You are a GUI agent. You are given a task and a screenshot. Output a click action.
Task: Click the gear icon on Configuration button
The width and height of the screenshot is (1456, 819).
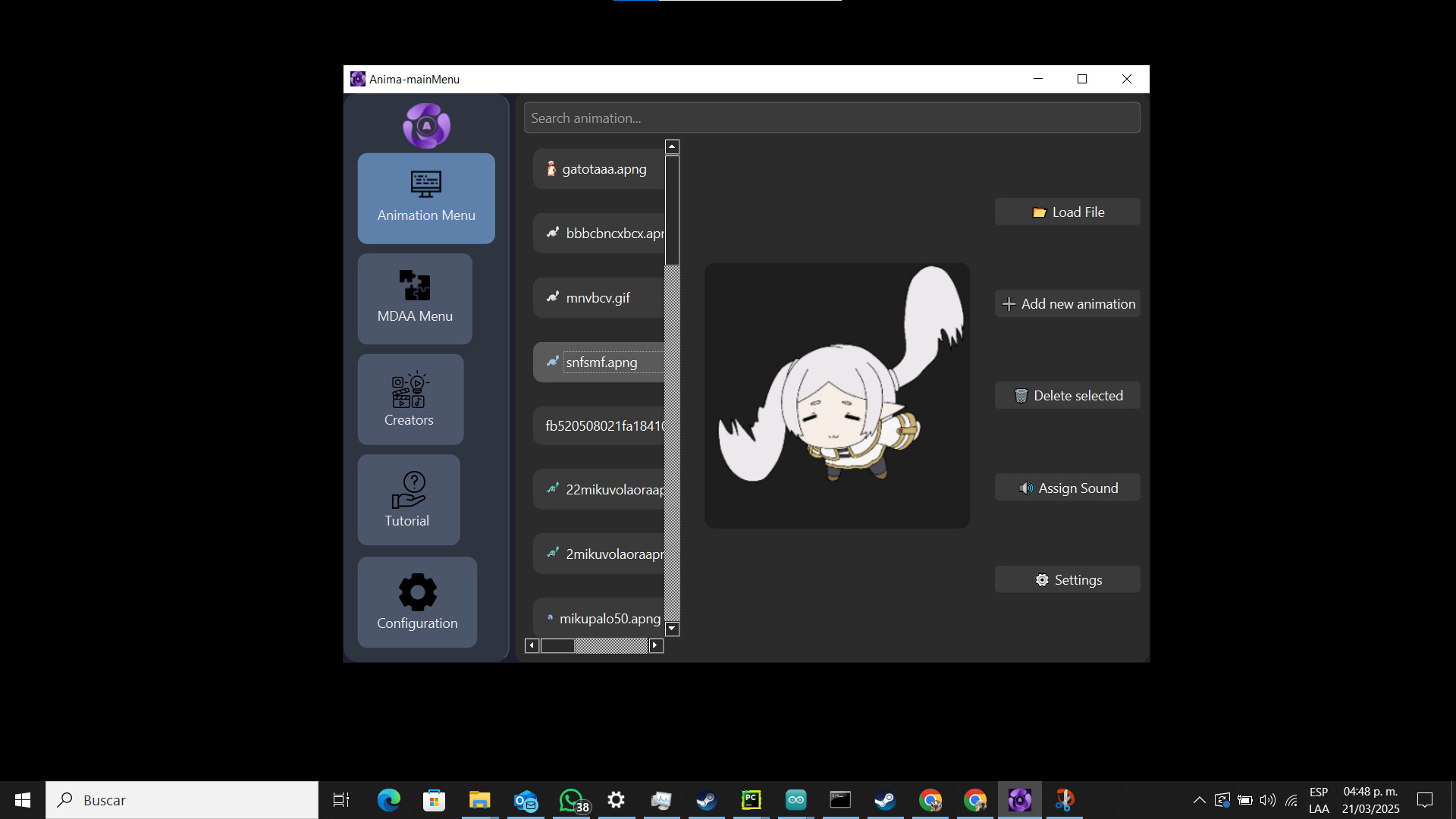pos(416,592)
